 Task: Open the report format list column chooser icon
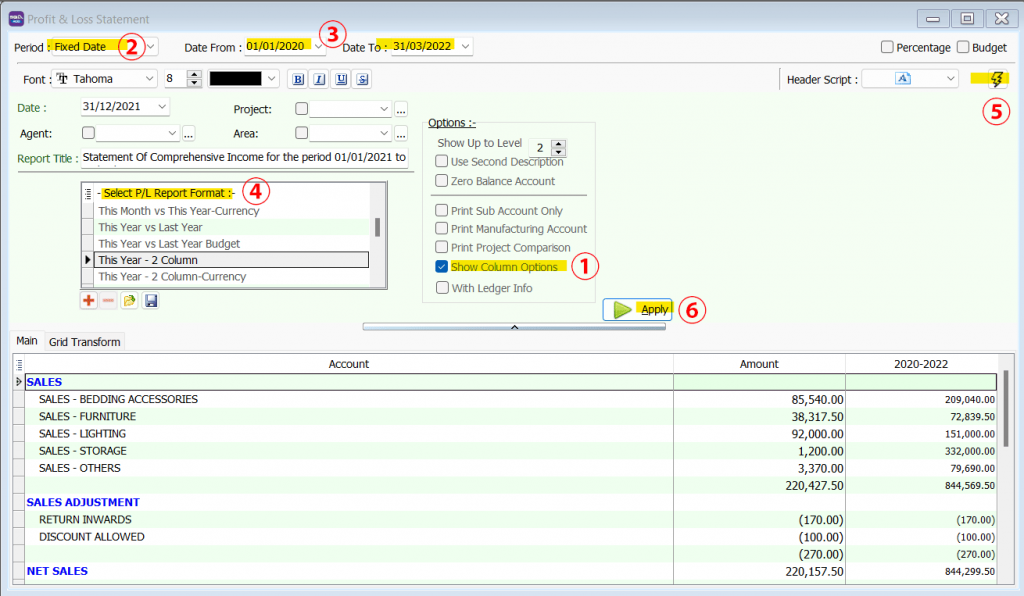(x=88, y=193)
